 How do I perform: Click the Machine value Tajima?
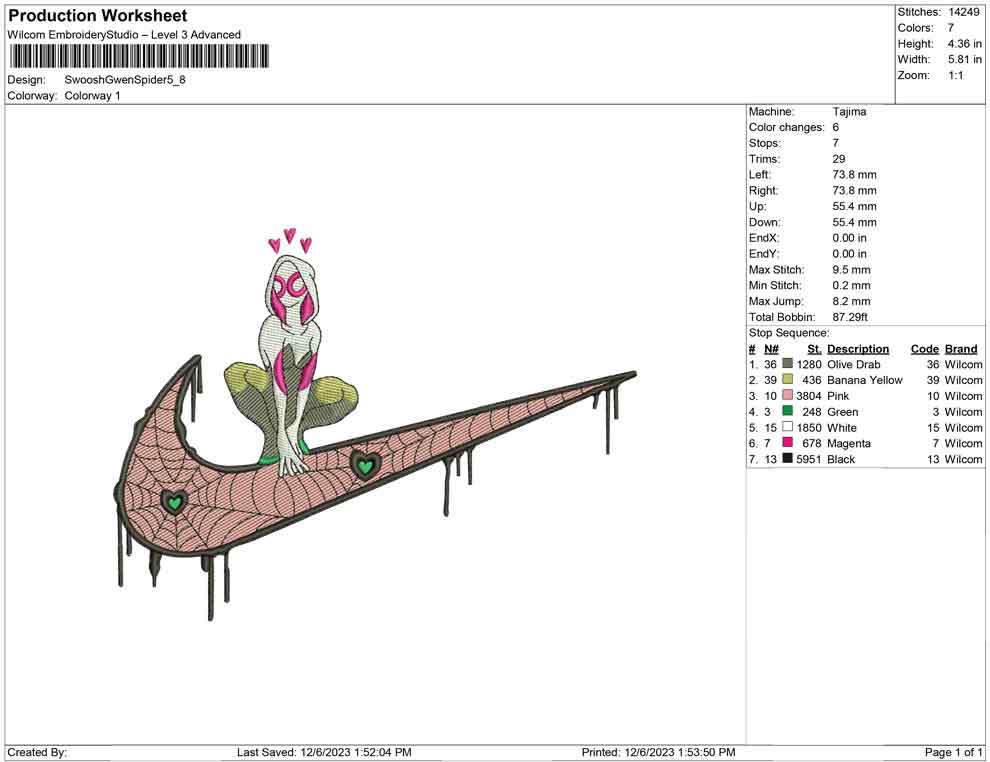click(849, 112)
